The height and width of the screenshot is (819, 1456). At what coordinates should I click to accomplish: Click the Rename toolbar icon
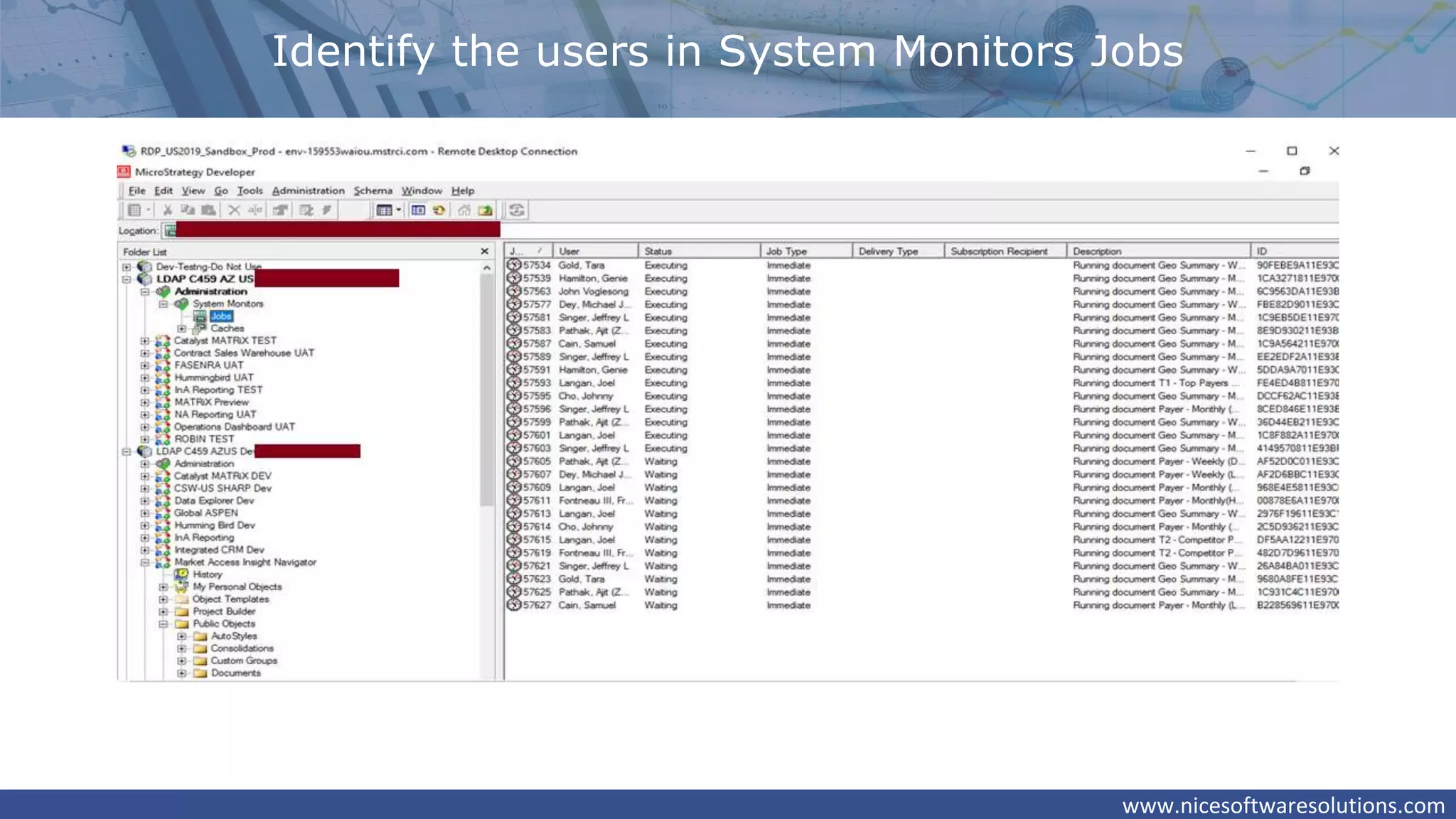coord(255,210)
